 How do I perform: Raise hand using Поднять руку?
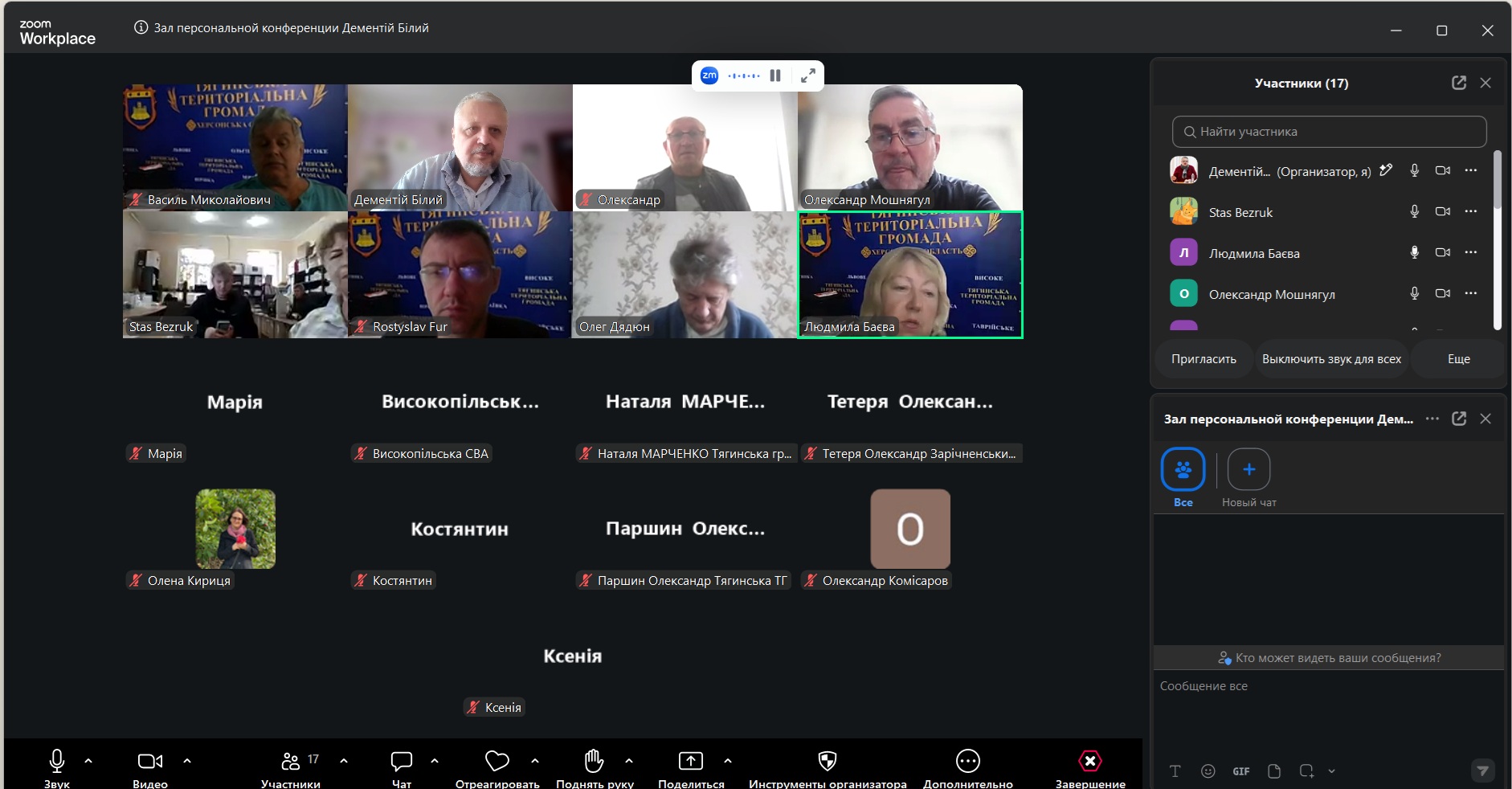tap(595, 767)
